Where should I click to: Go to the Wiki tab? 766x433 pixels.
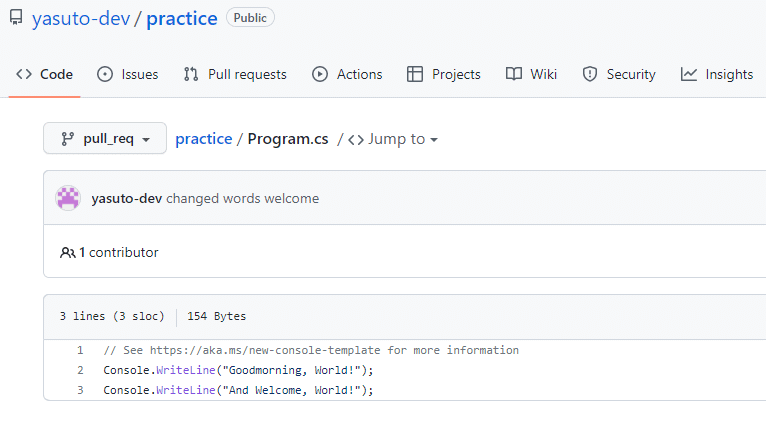[x=543, y=74]
